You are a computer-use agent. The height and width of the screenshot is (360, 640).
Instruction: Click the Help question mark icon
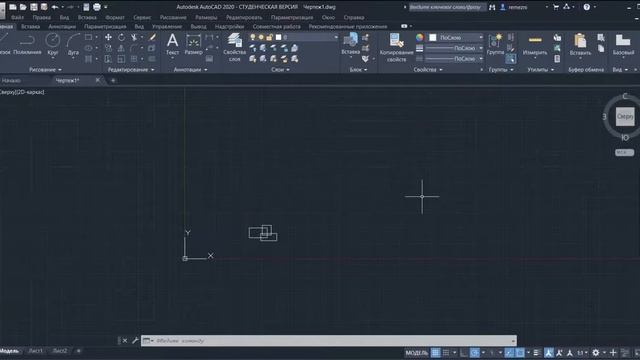click(x=587, y=7)
